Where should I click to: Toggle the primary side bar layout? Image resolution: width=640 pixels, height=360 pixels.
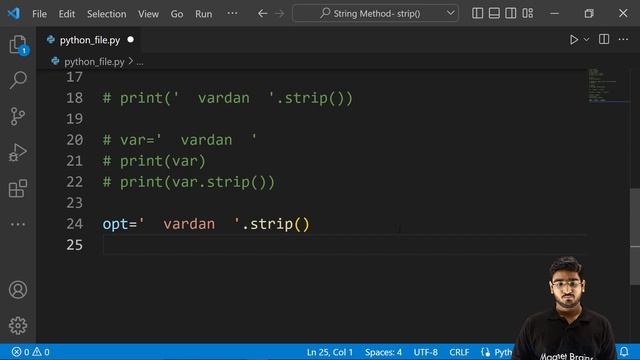tap(477, 13)
